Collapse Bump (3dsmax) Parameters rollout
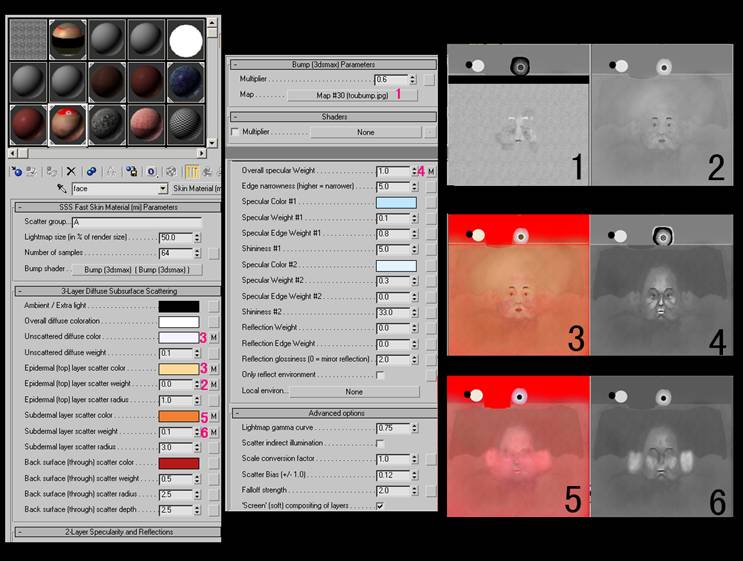The image size is (743, 561). click(330, 64)
